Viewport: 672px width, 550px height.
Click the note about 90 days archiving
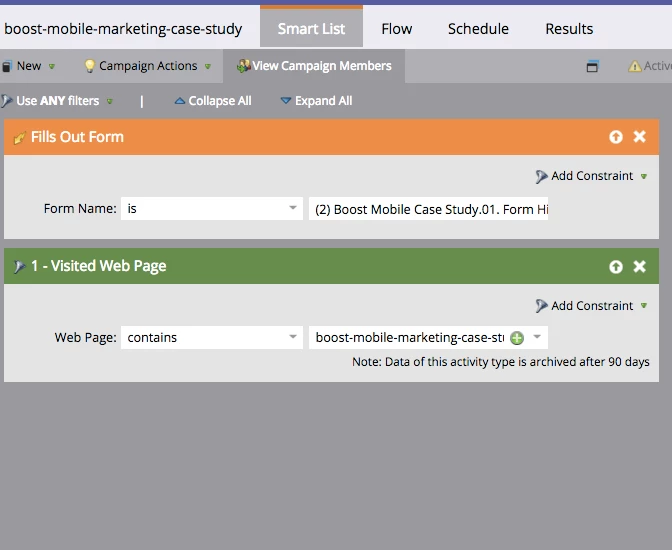click(x=501, y=362)
